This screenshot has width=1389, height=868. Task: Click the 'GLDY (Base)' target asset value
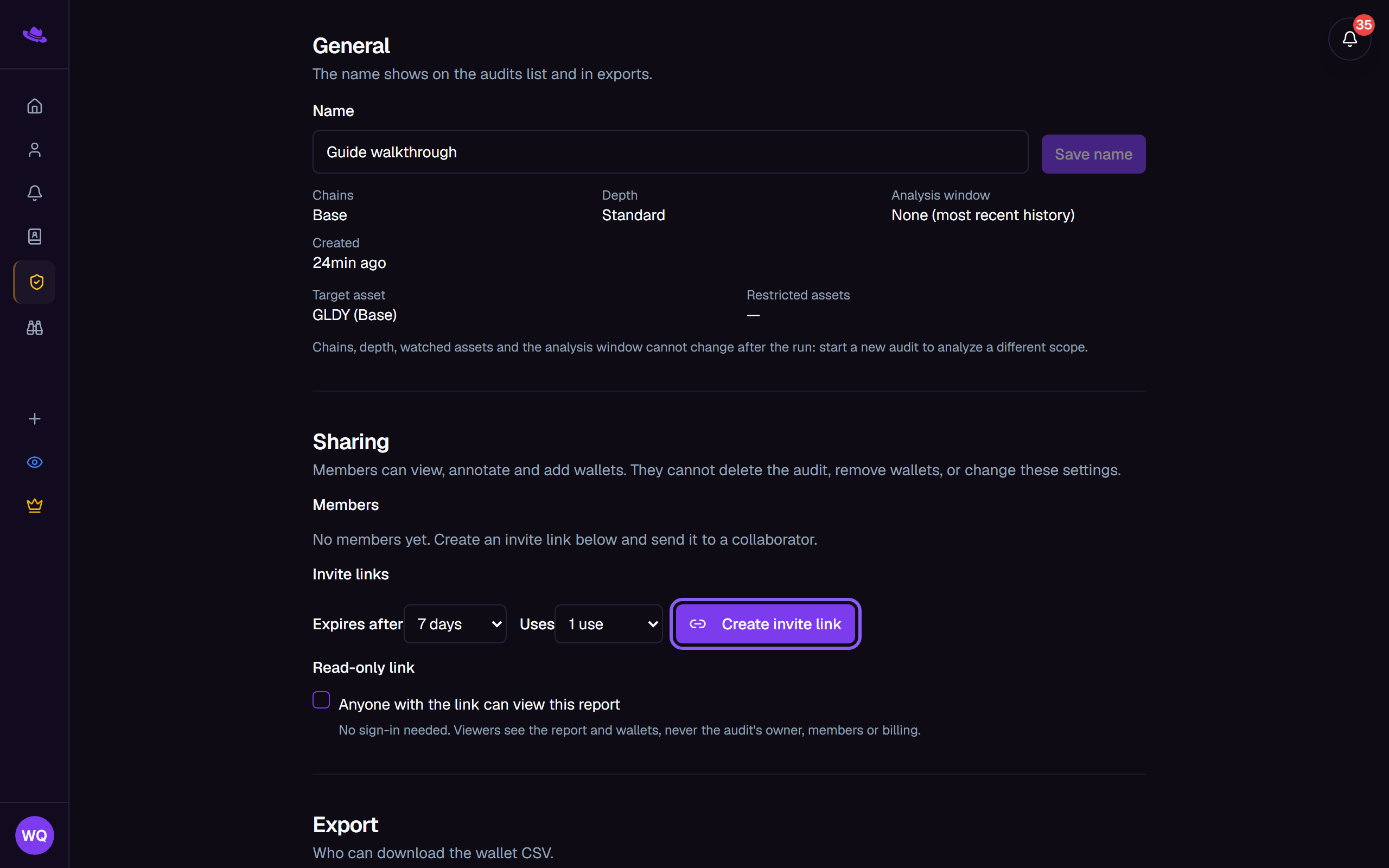pyautogui.click(x=355, y=315)
